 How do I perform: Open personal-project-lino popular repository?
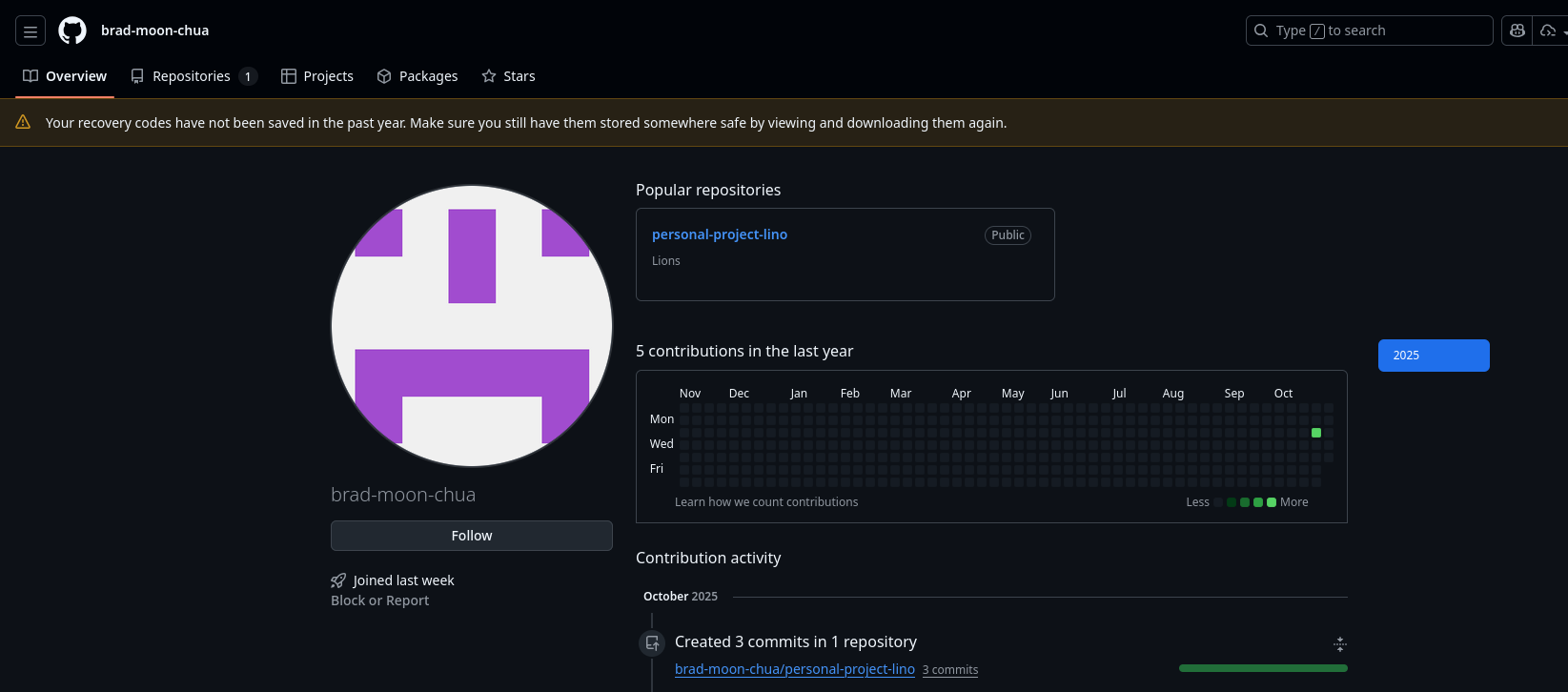(720, 234)
